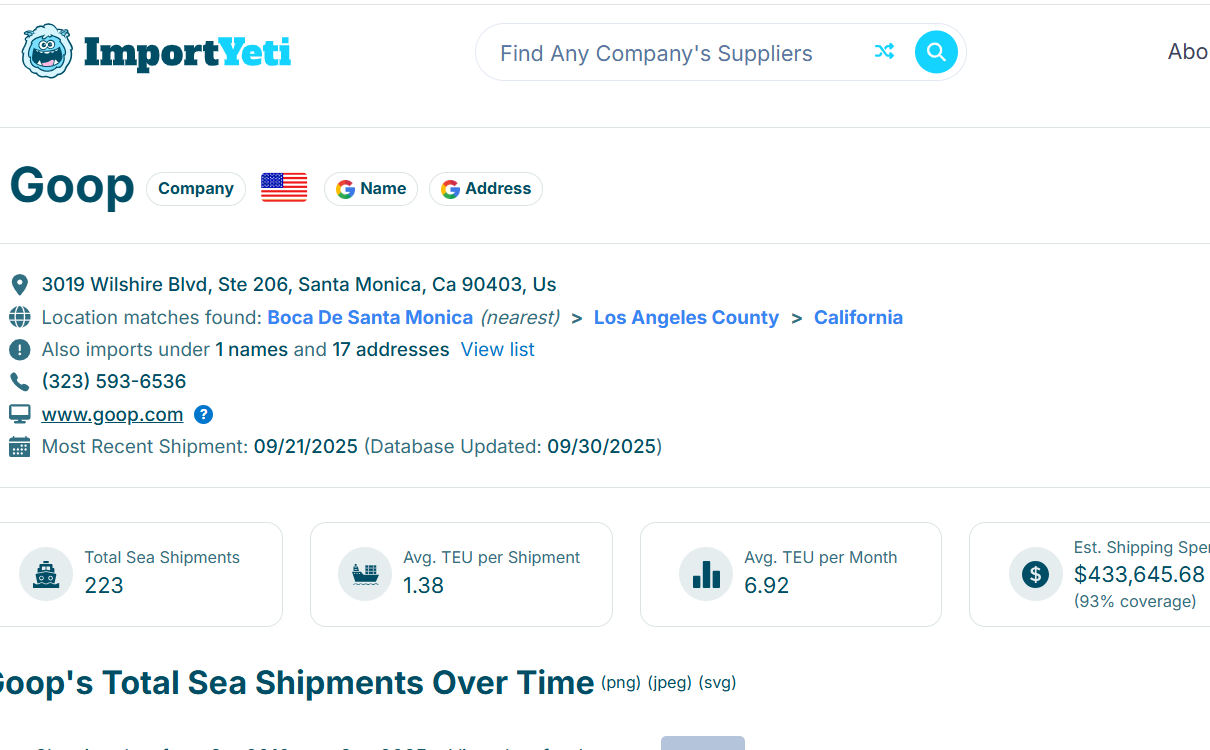Click the shuffle random company icon
The width and height of the screenshot is (1210, 750).
click(884, 52)
